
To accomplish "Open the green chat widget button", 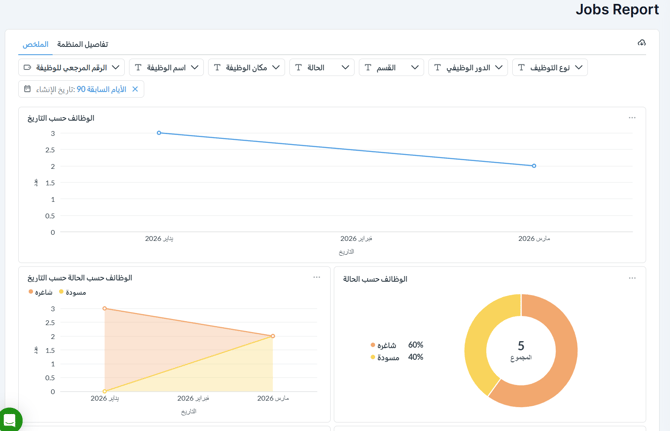I will pyautogui.click(x=9, y=420).
